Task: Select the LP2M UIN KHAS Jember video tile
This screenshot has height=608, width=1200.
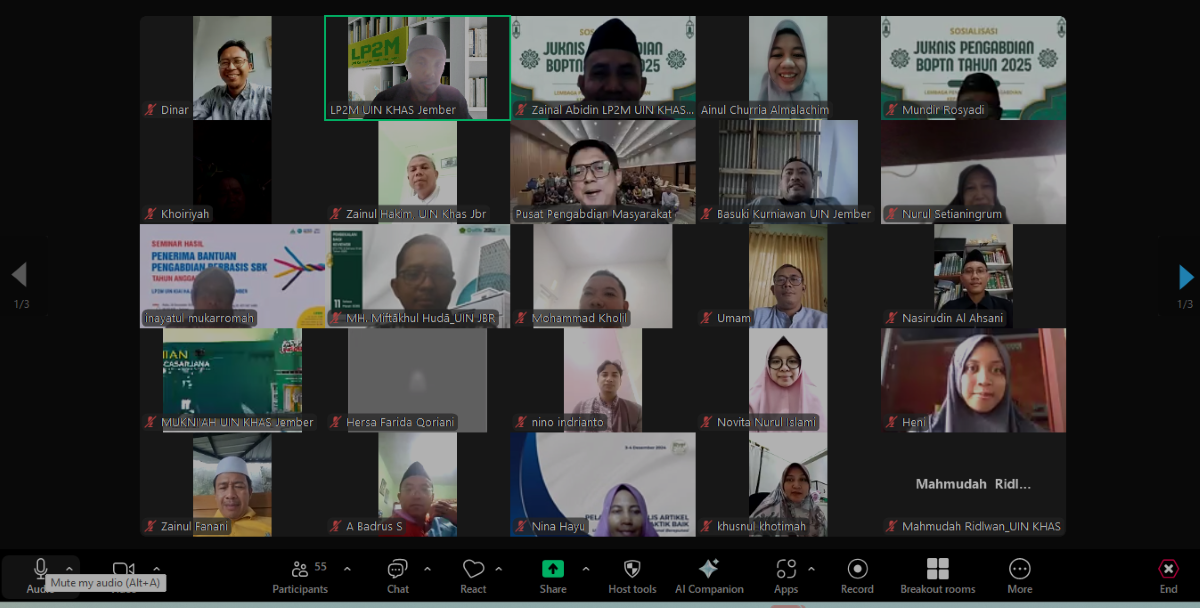Action: 417,67
